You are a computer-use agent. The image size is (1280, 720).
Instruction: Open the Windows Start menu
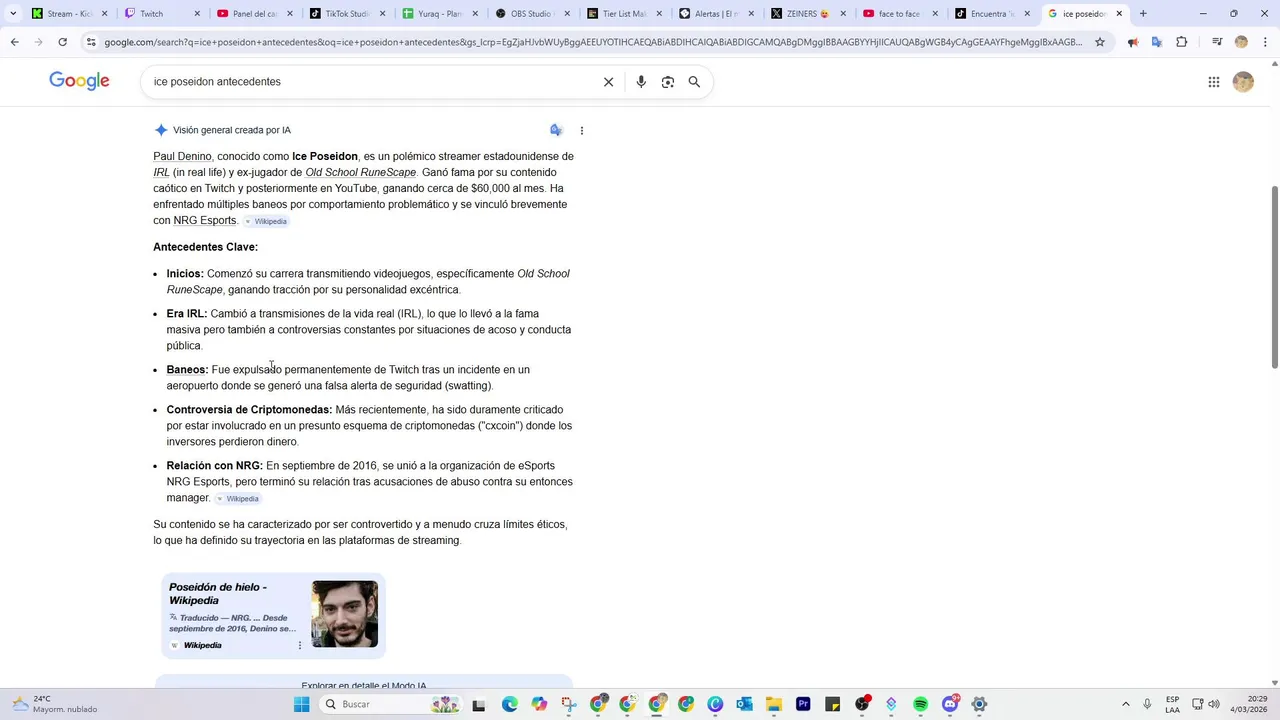301,704
